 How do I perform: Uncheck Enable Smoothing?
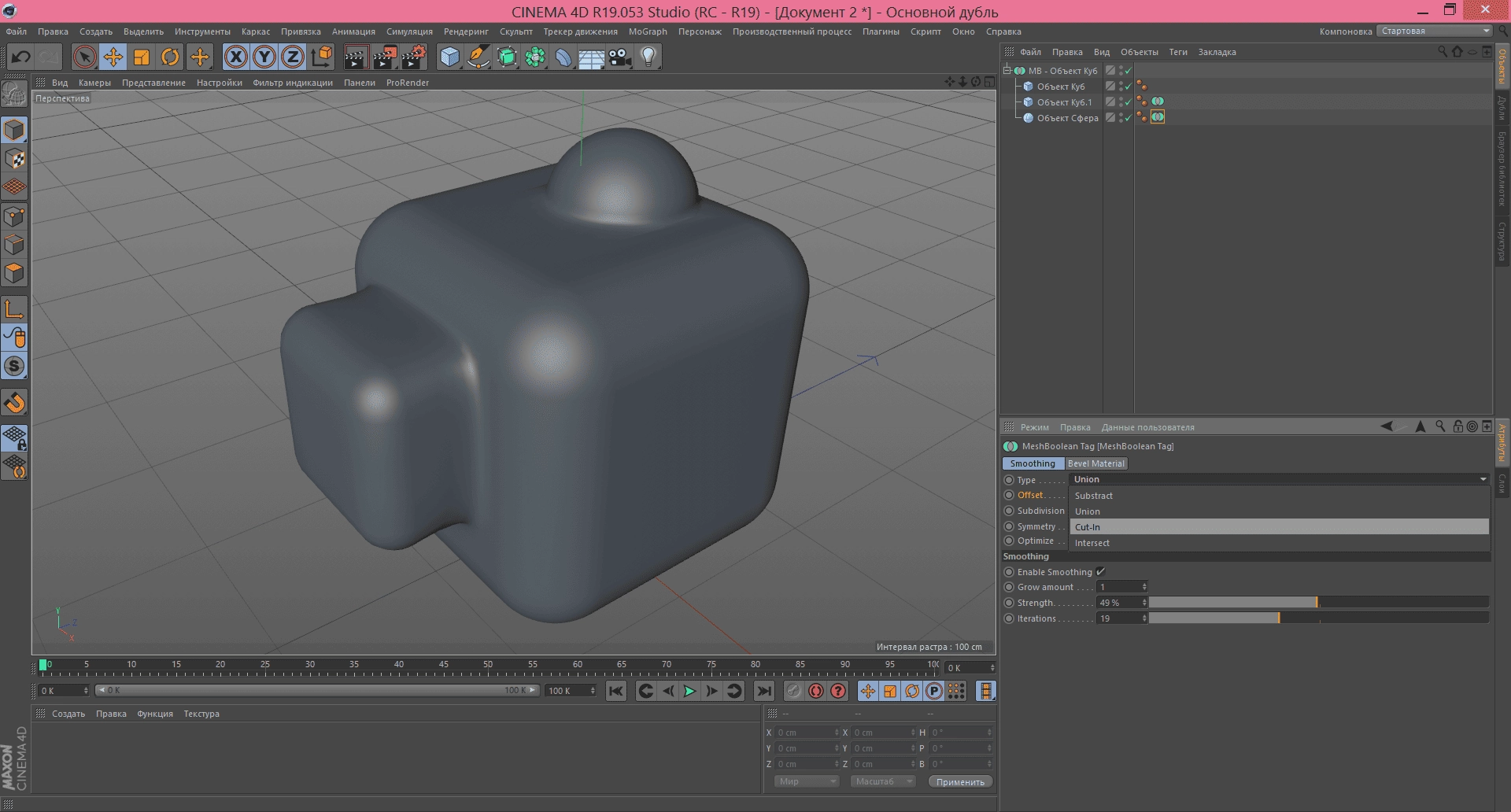pos(1100,572)
